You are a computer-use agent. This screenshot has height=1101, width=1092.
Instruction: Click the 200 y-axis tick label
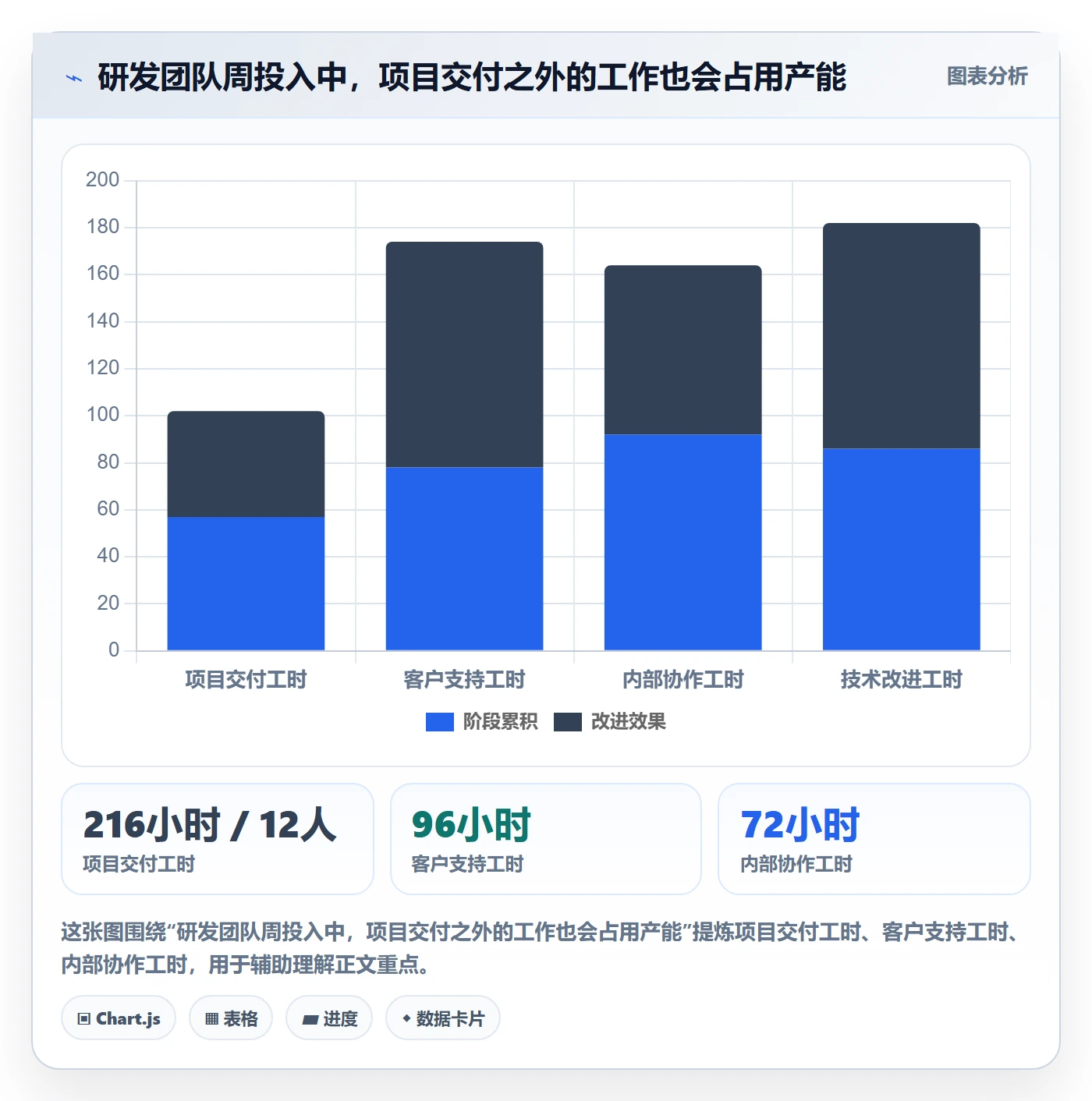coord(102,179)
